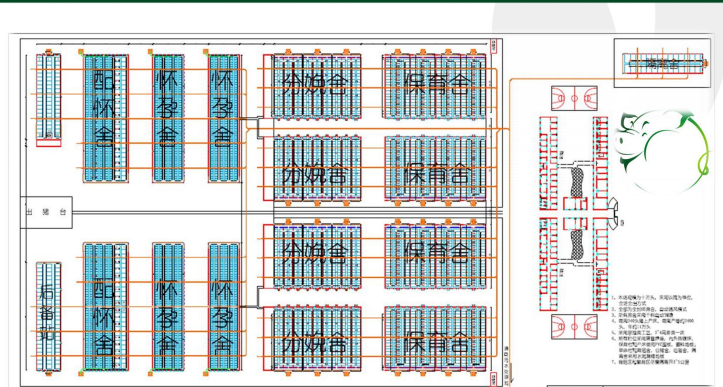This screenshot has height=387, width=723.
Task: Select the bottommost 保育舍 nursery house
Action: (434, 338)
